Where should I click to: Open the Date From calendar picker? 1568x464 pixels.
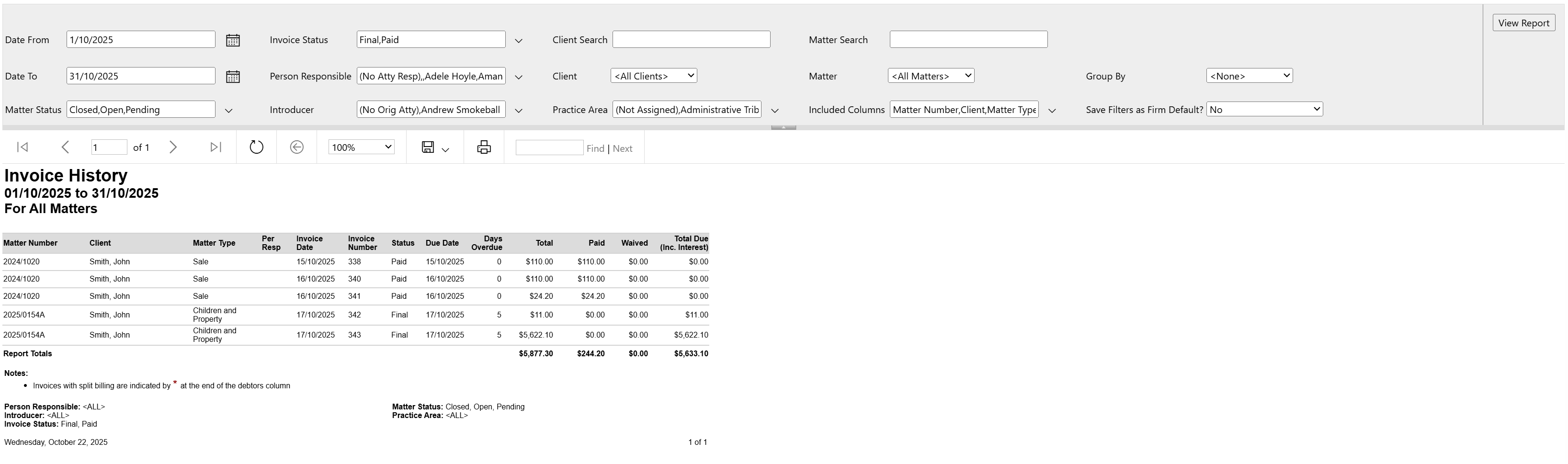click(233, 40)
